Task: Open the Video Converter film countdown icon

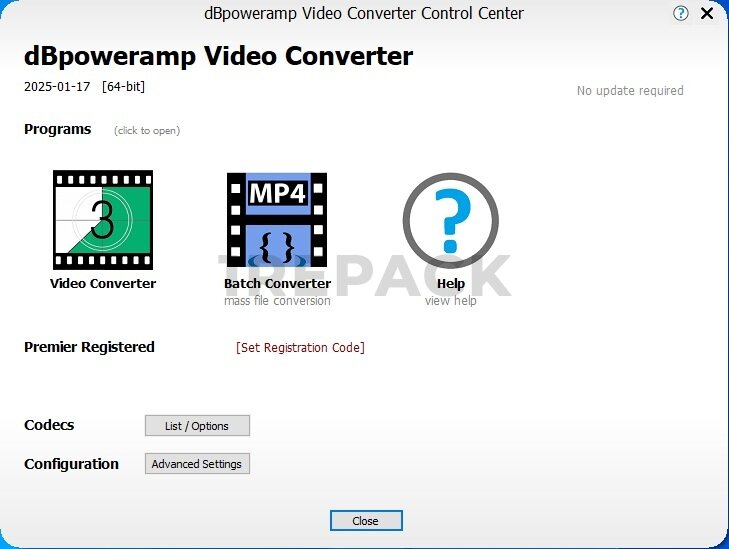Action: pos(103,220)
